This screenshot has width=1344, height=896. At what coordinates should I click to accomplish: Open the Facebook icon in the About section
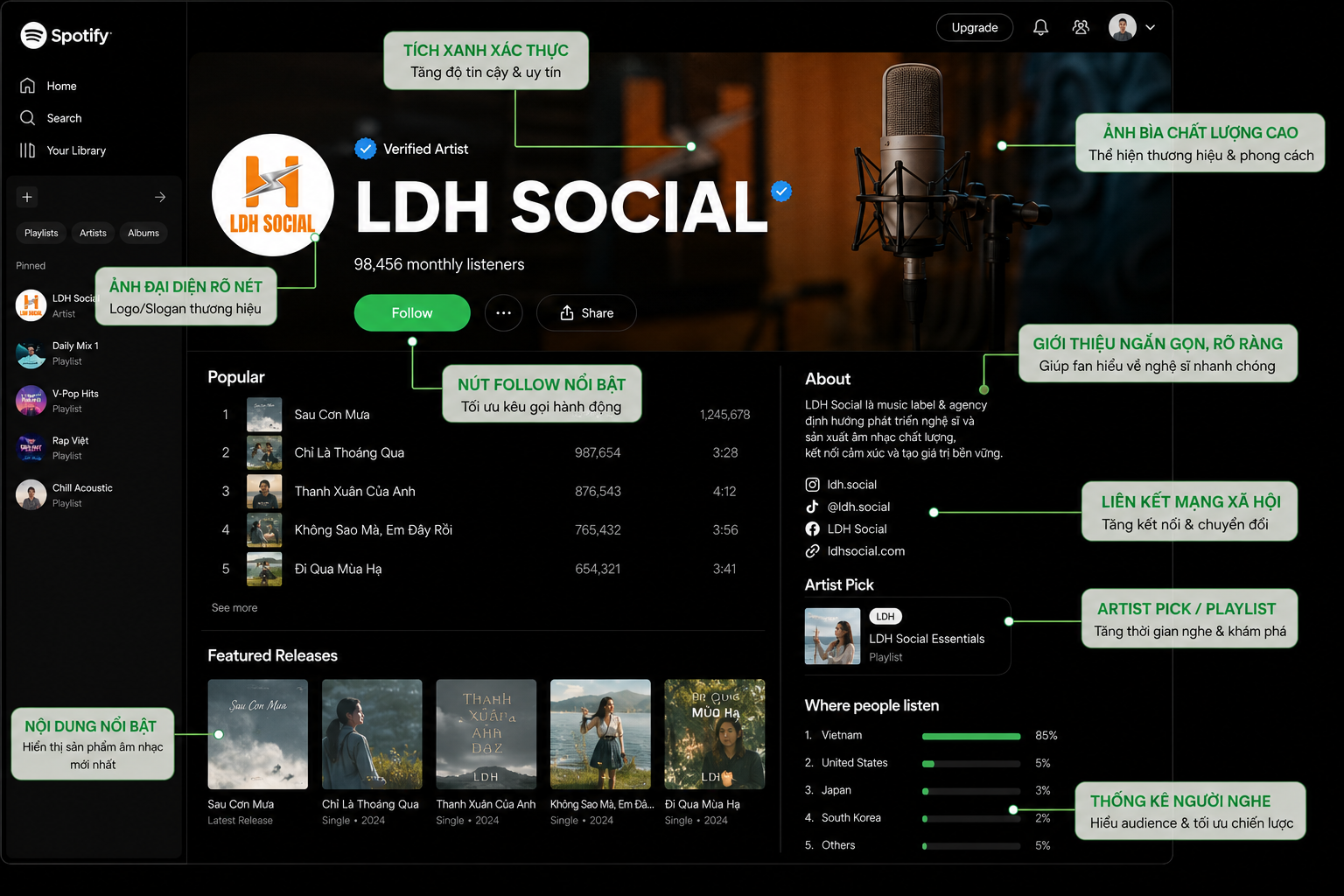pos(812,529)
